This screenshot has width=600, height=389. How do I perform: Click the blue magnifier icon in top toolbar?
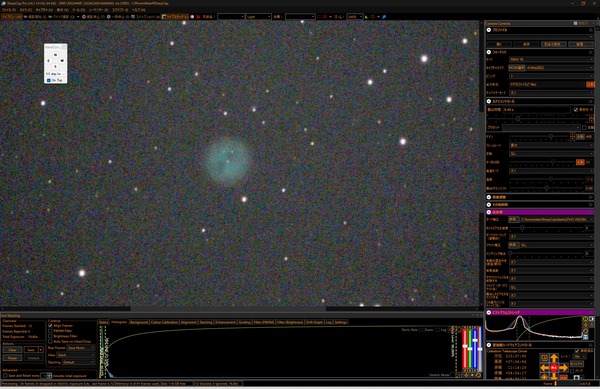tap(384, 17)
